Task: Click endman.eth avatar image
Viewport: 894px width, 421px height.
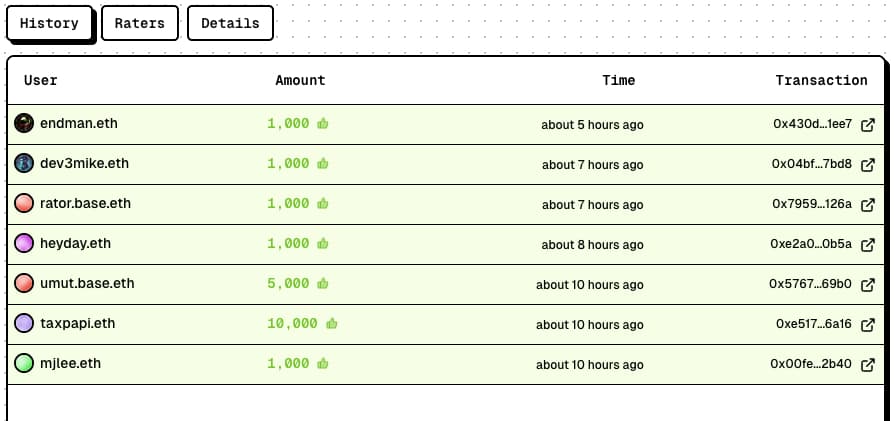Action: 24,123
